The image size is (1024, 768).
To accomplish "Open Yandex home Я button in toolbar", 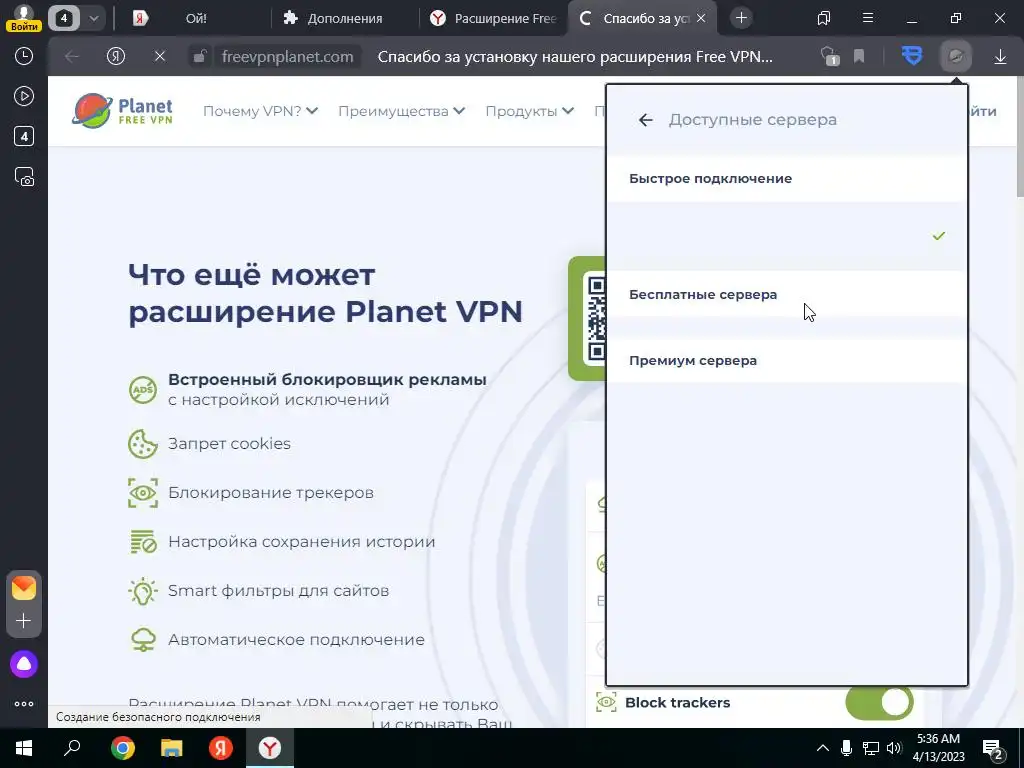I will point(116,57).
